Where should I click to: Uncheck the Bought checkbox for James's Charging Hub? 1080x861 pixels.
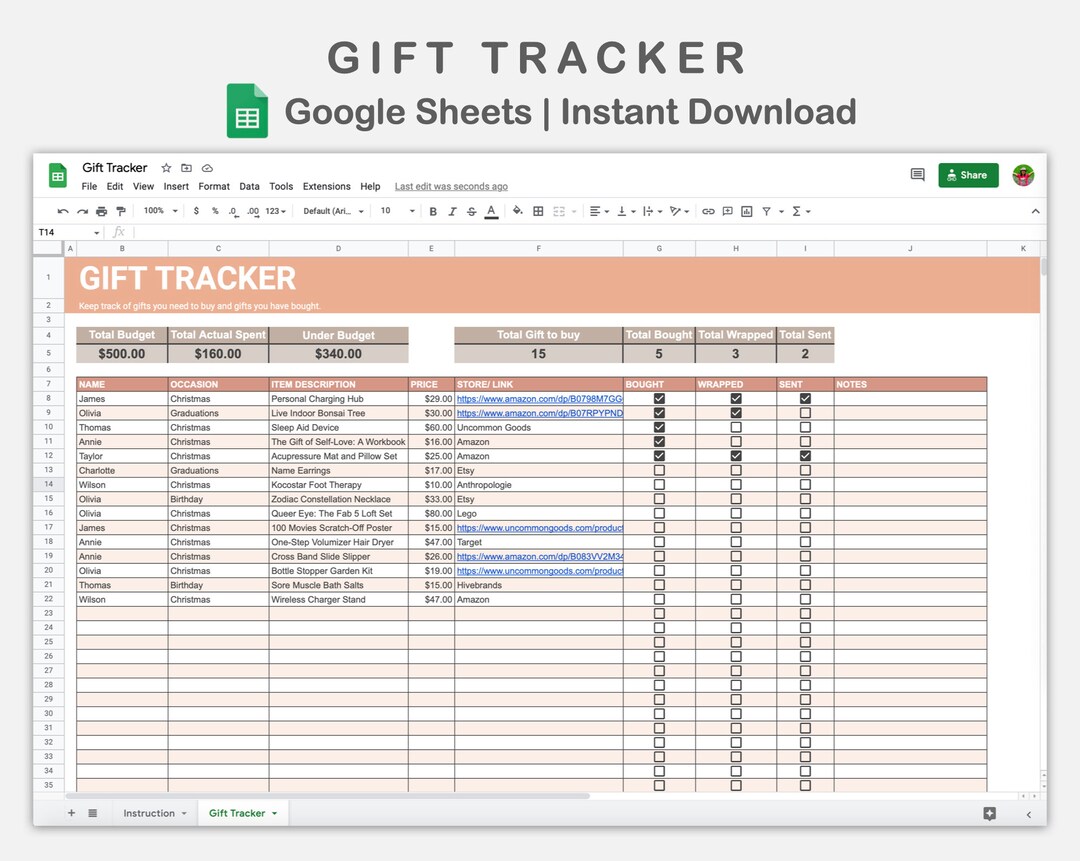(x=659, y=398)
